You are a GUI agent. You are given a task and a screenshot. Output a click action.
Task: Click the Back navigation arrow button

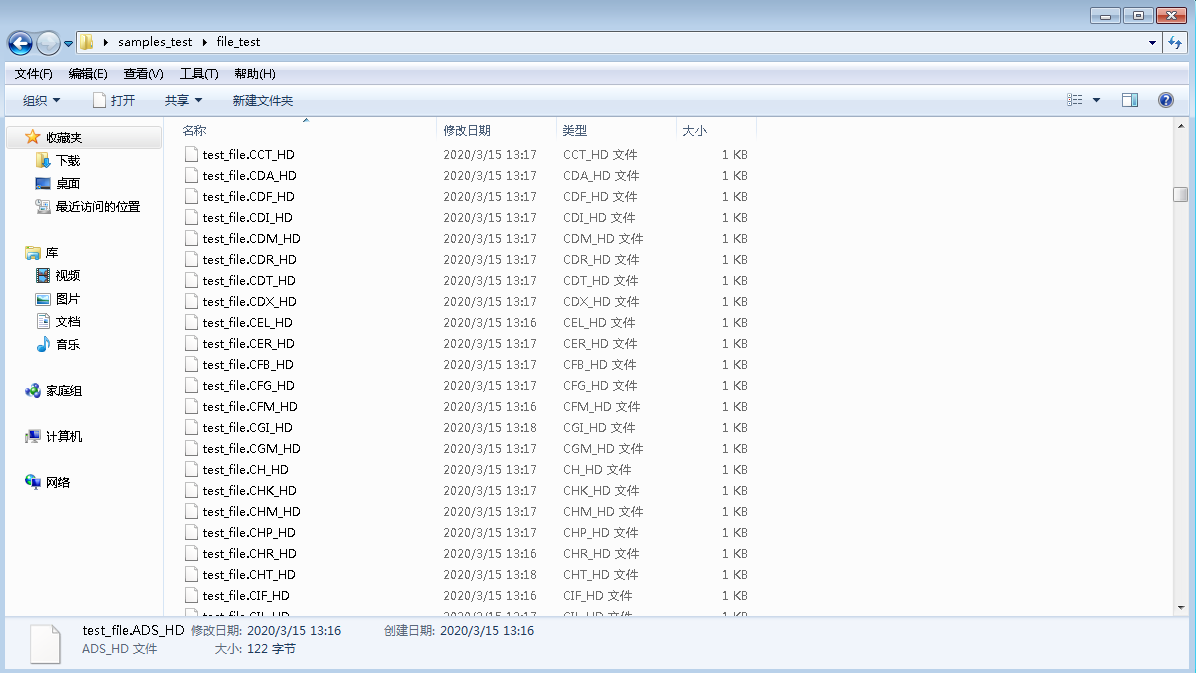(20, 43)
